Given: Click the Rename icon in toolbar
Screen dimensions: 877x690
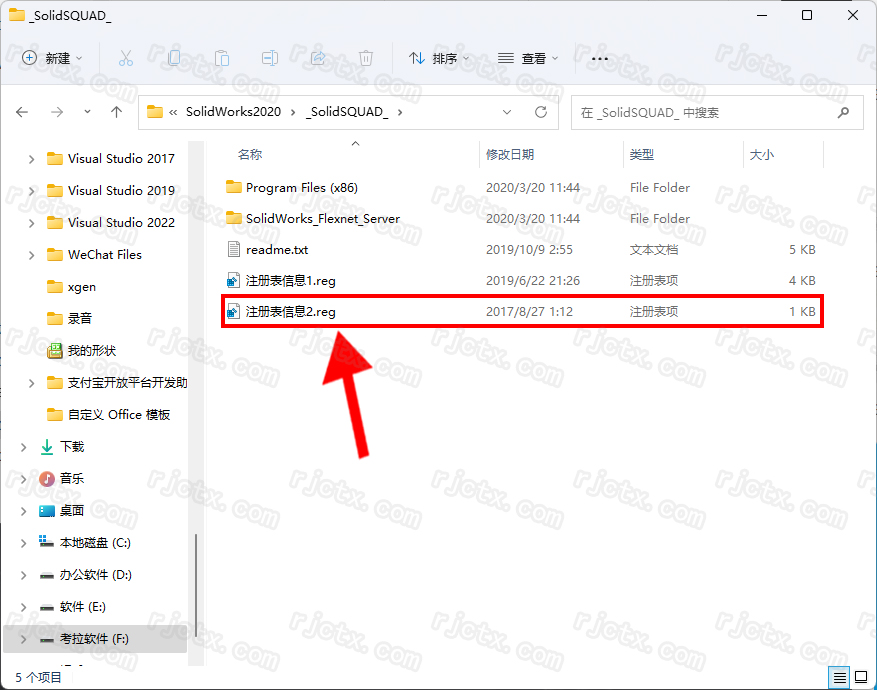Looking at the screenshot, I should (270, 59).
